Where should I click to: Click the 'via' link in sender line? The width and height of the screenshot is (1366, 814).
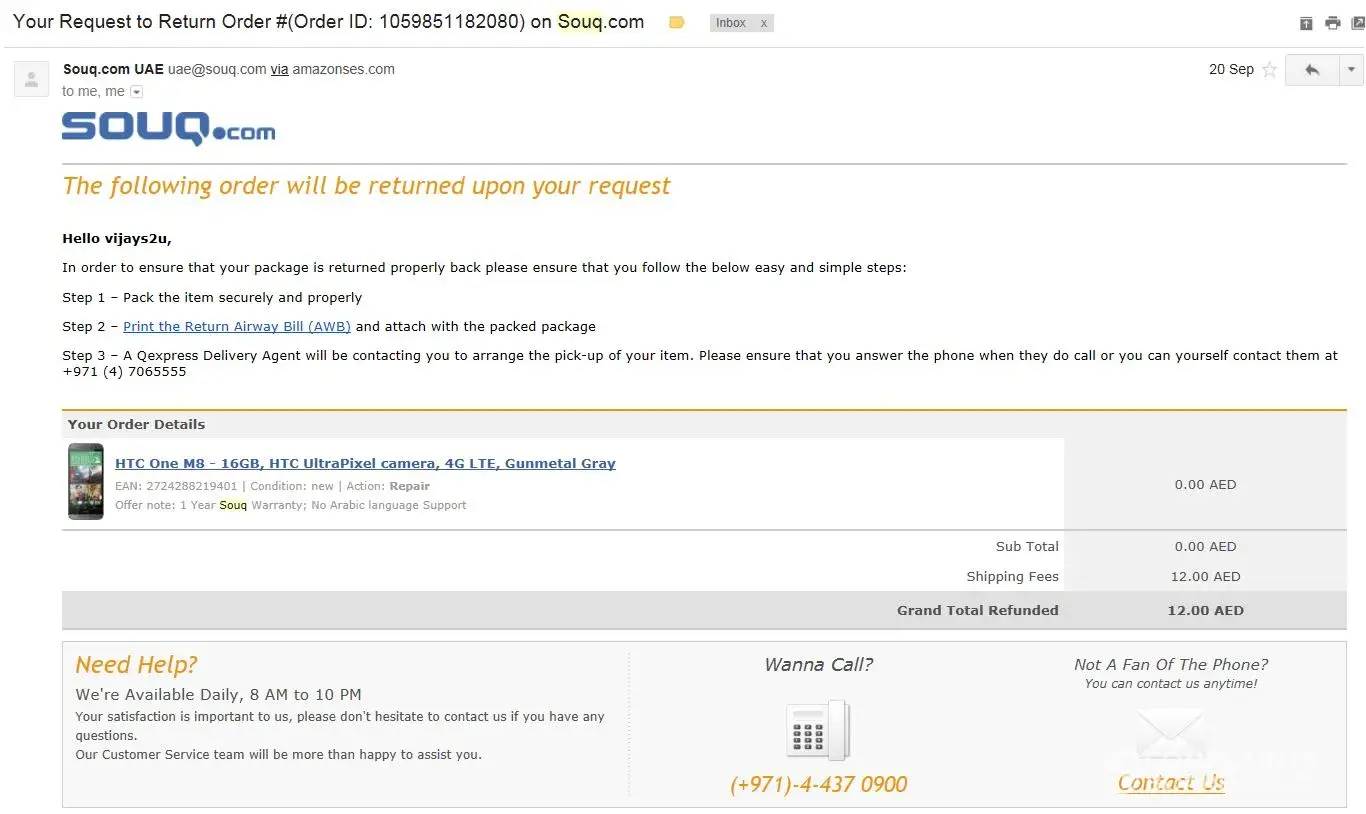coord(279,70)
